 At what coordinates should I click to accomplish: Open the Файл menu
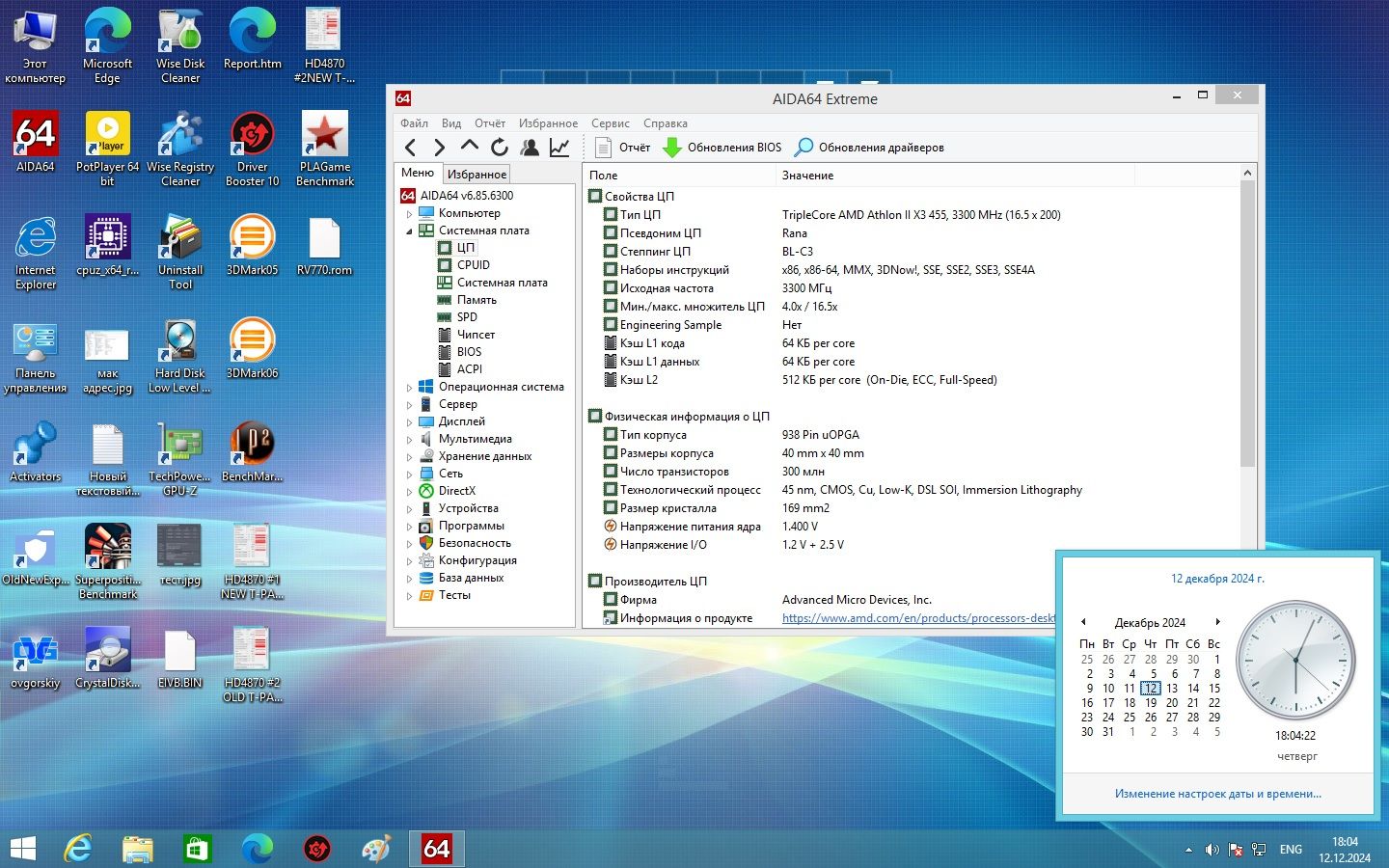415,123
